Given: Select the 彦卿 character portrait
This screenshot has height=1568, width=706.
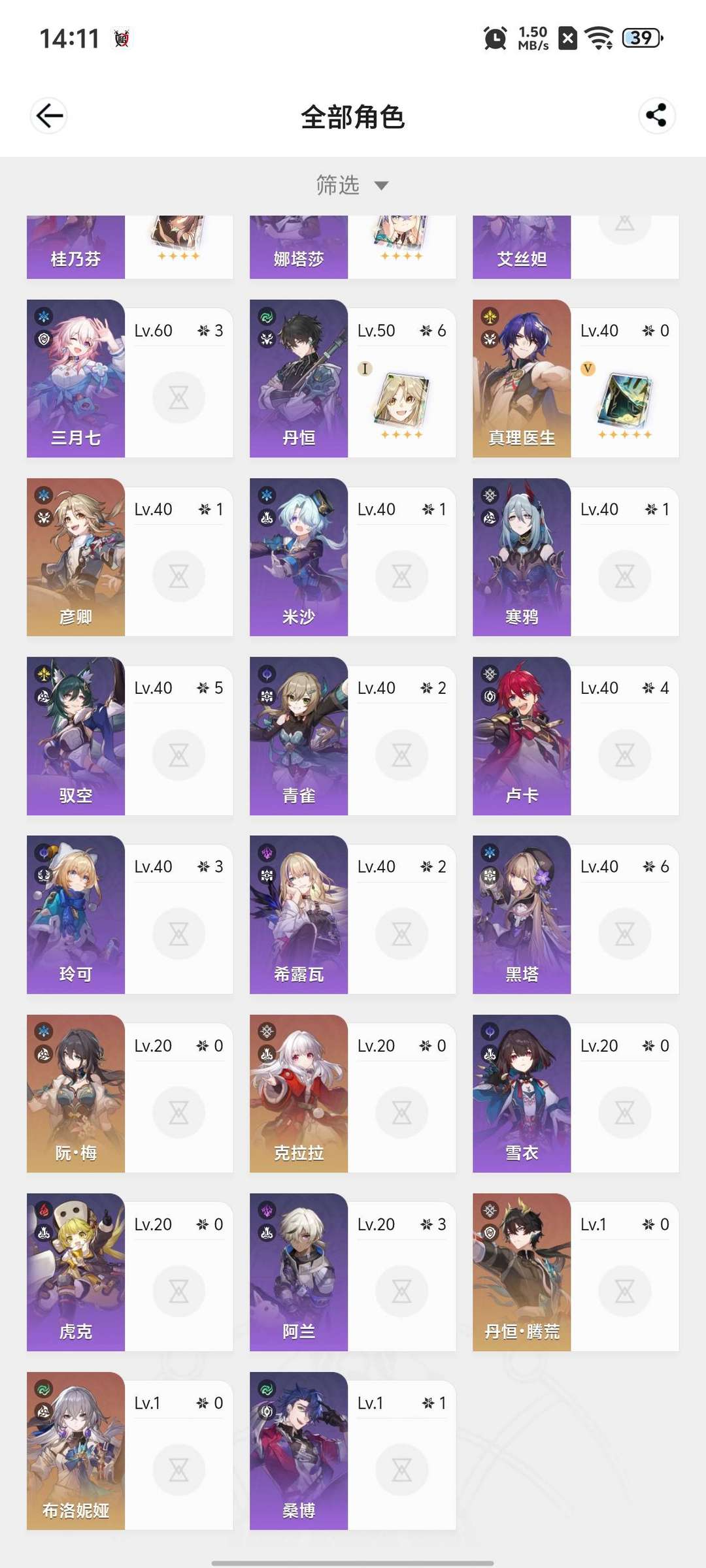Looking at the screenshot, I should coord(76,557).
